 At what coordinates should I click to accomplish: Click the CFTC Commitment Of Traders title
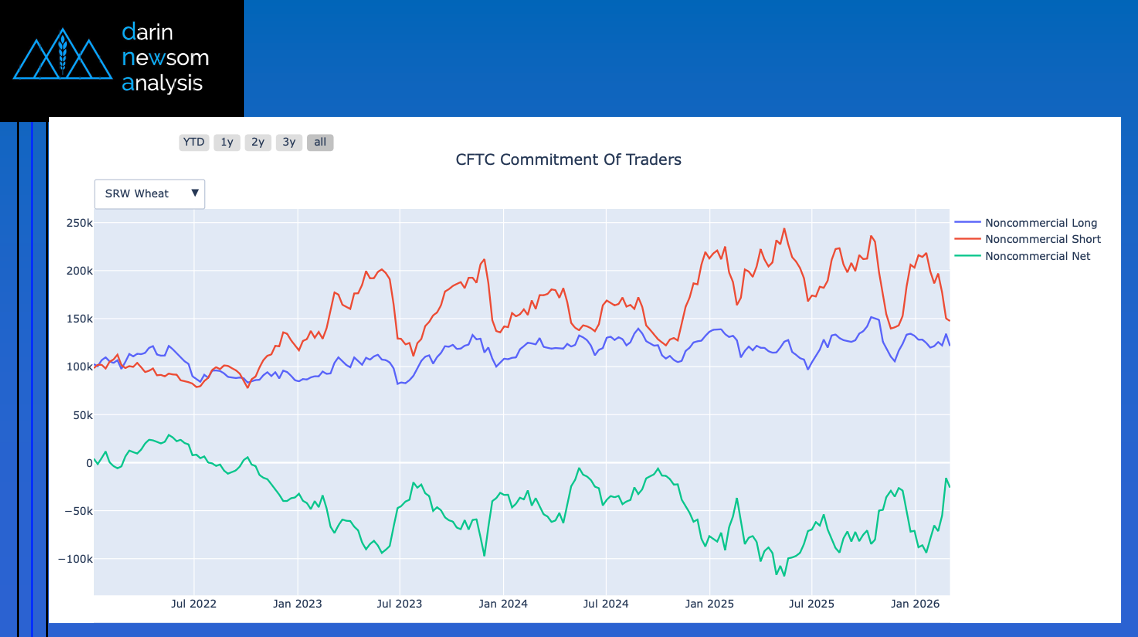pyautogui.click(x=568, y=160)
